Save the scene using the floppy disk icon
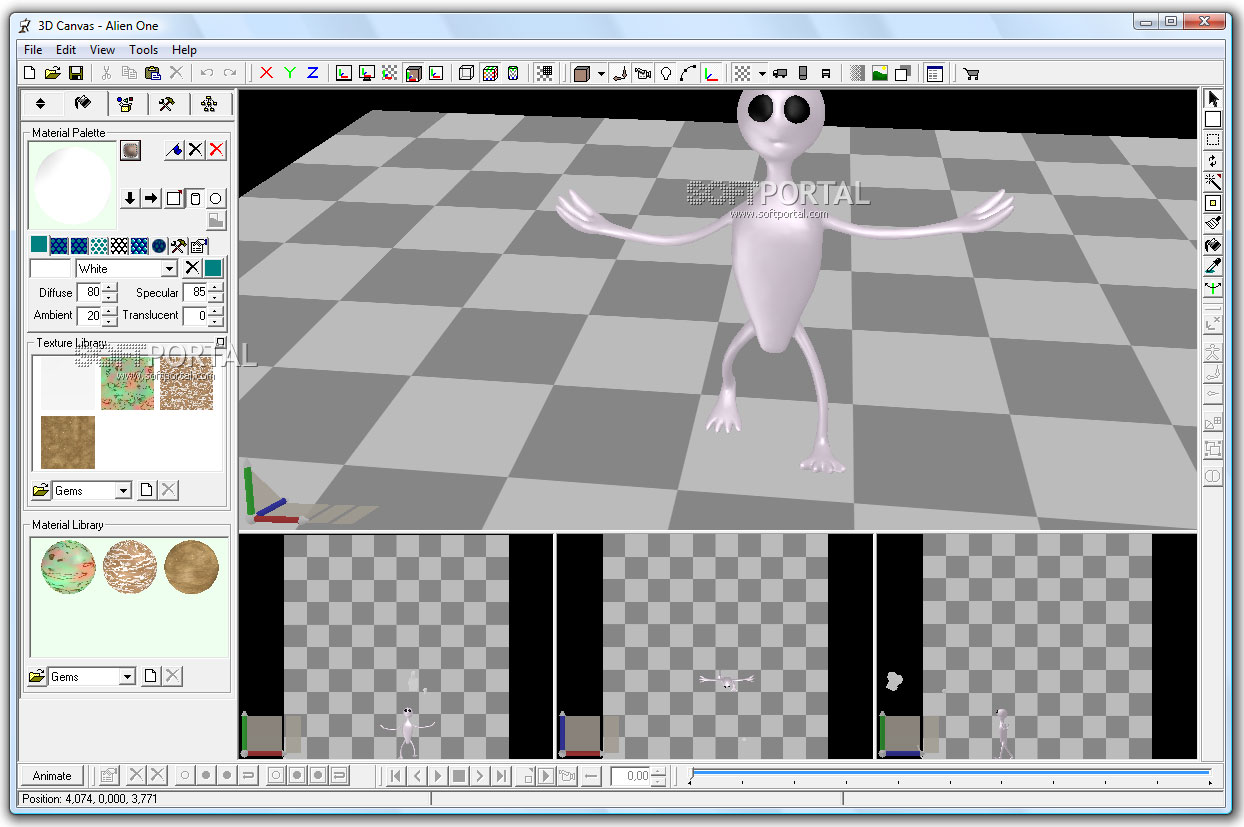Image resolution: width=1244 pixels, height=827 pixels. [x=75, y=73]
